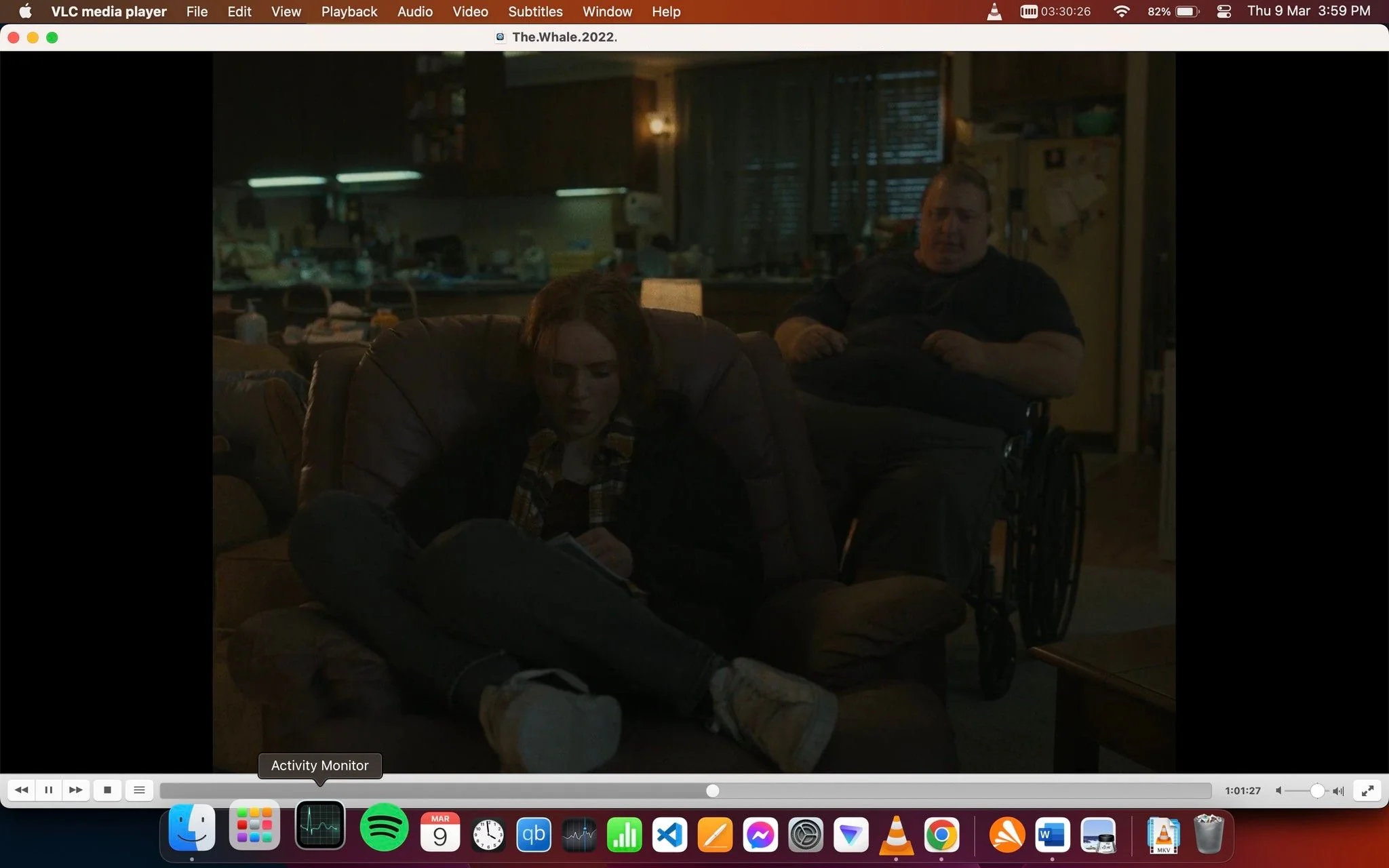Click the rewind button
Viewport: 1389px width, 868px height.
(22, 790)
